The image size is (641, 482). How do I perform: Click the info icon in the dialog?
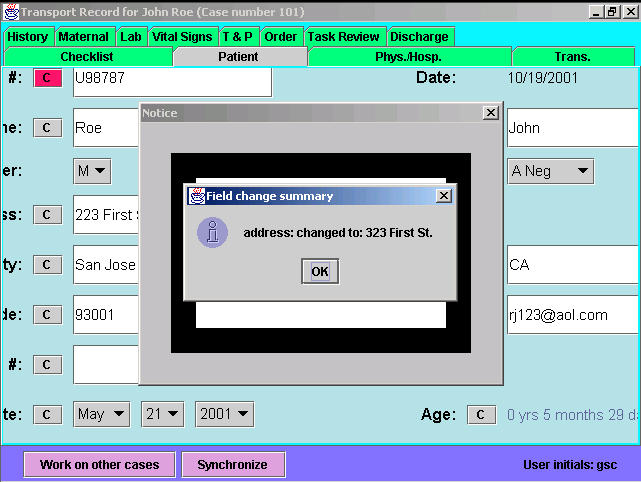point(212,233)
